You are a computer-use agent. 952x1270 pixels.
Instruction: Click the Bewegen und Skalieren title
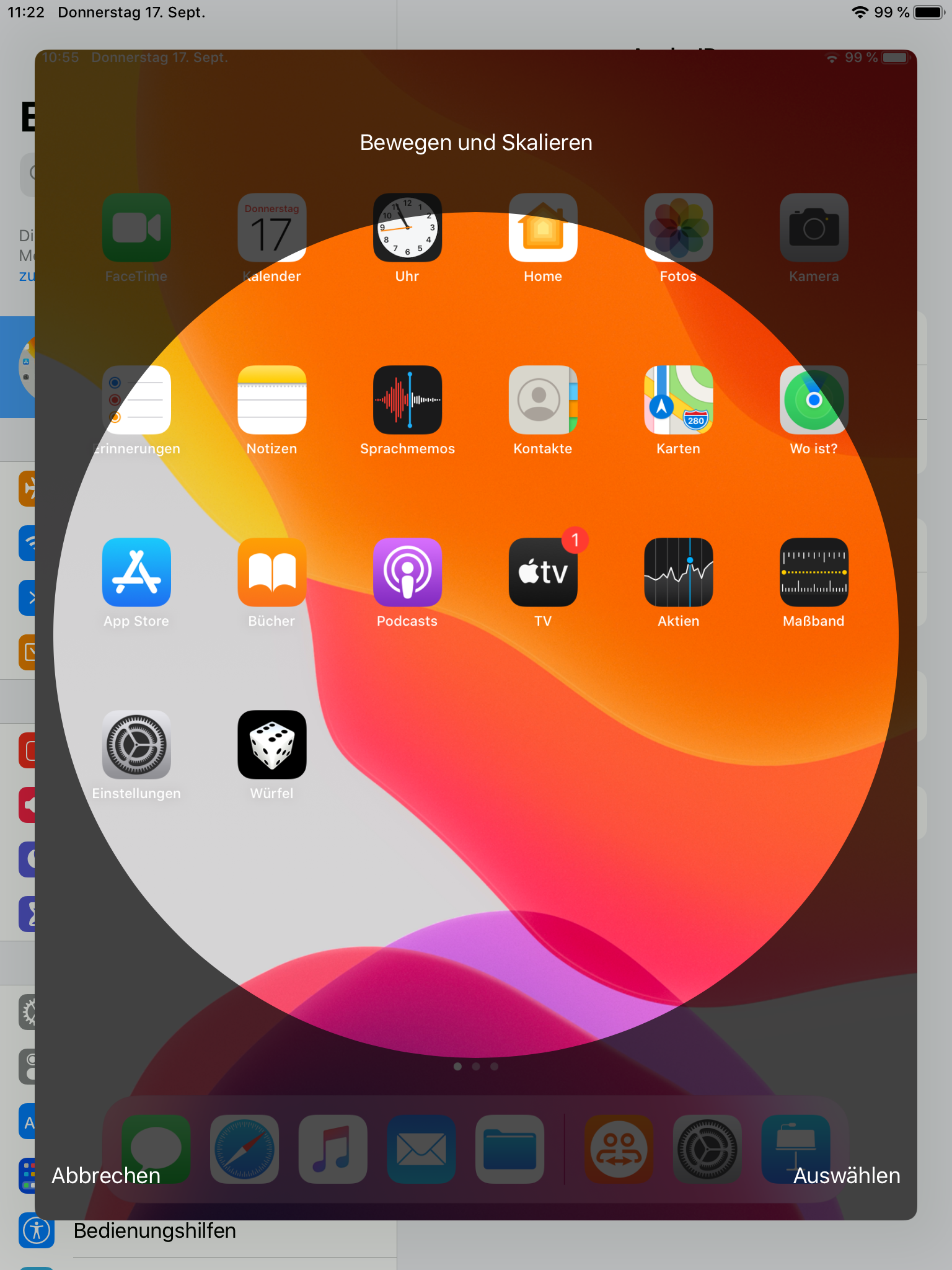coord(476,143)
